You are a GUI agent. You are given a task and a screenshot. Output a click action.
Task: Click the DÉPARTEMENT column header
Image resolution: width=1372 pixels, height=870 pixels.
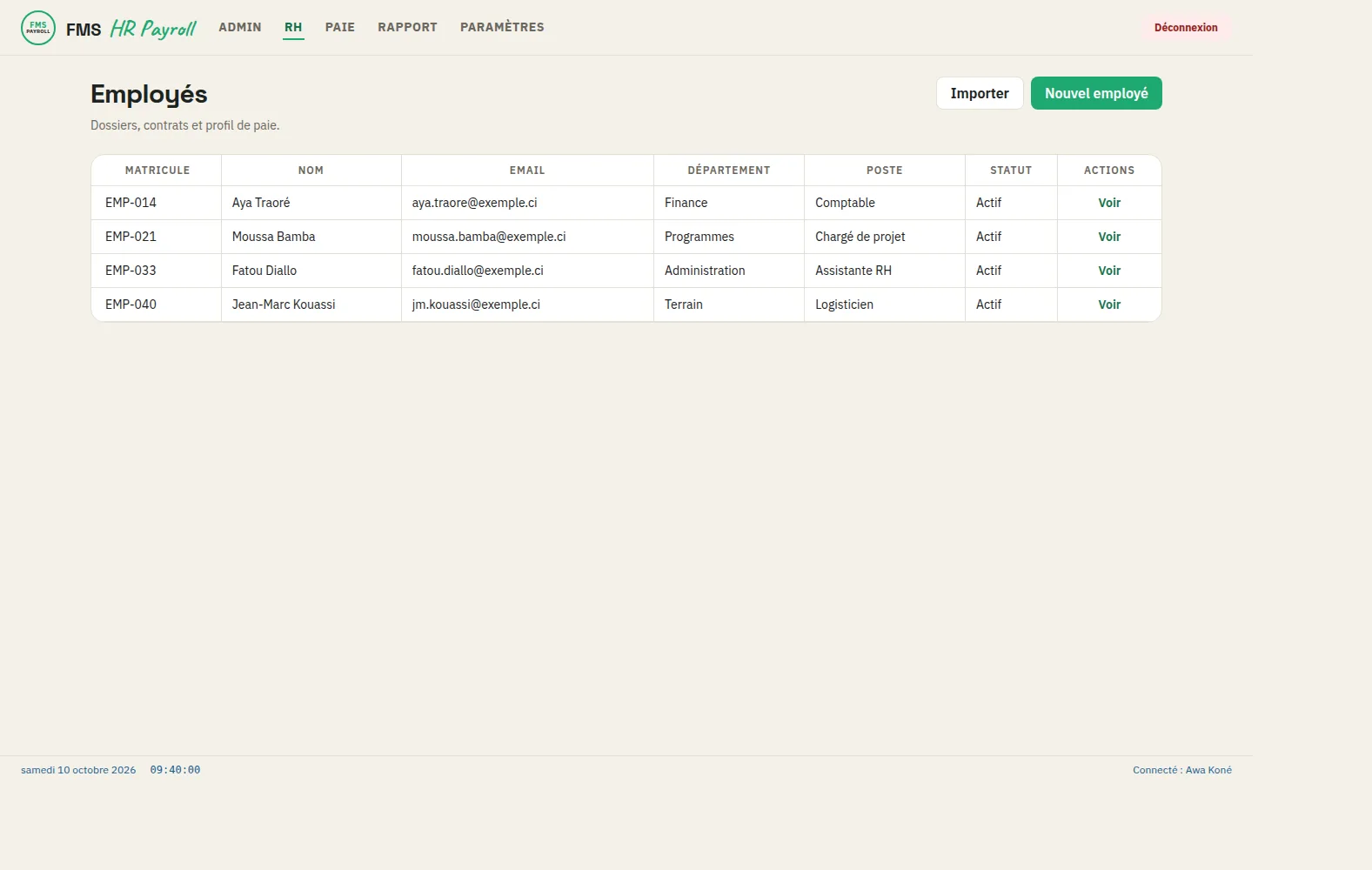(729, 171)
